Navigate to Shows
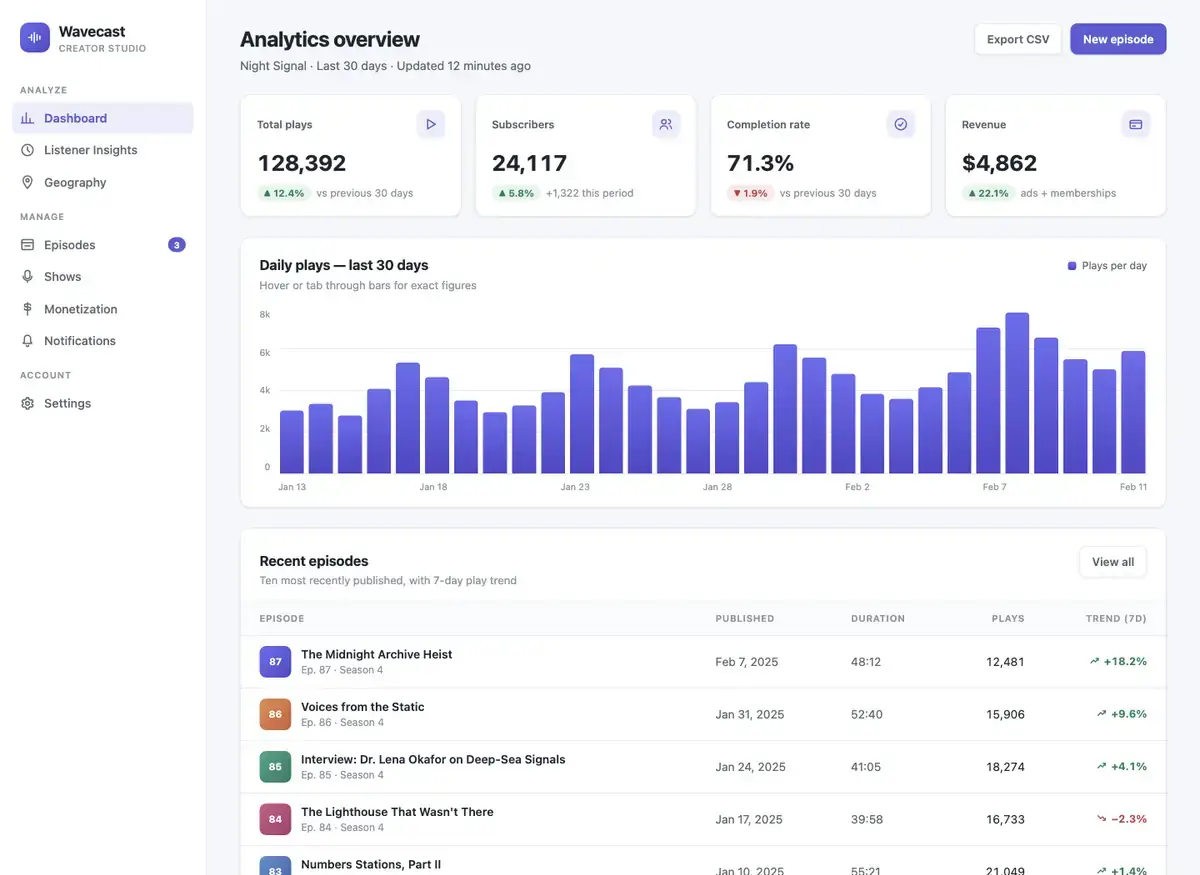1200x875 pixels. pyautogui.click(x=103, y=277)
